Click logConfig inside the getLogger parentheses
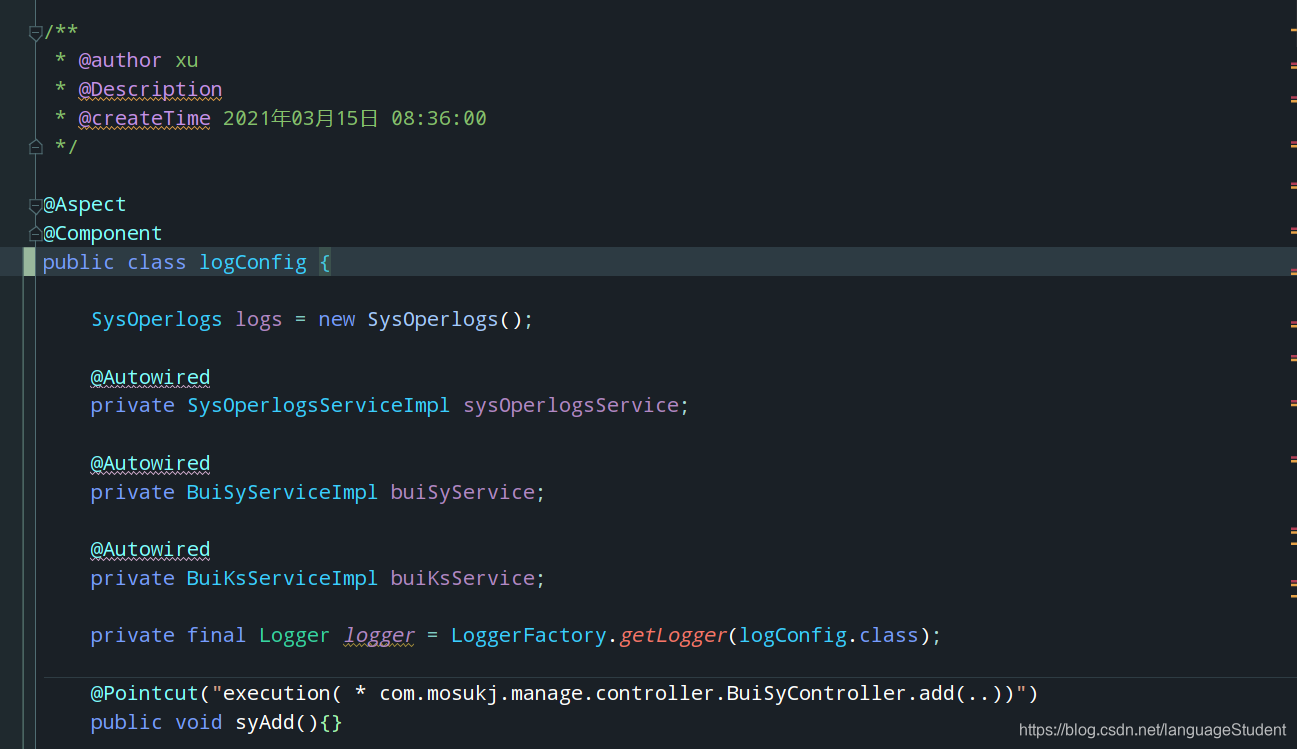1297x749 pixels. click(793, 635)
